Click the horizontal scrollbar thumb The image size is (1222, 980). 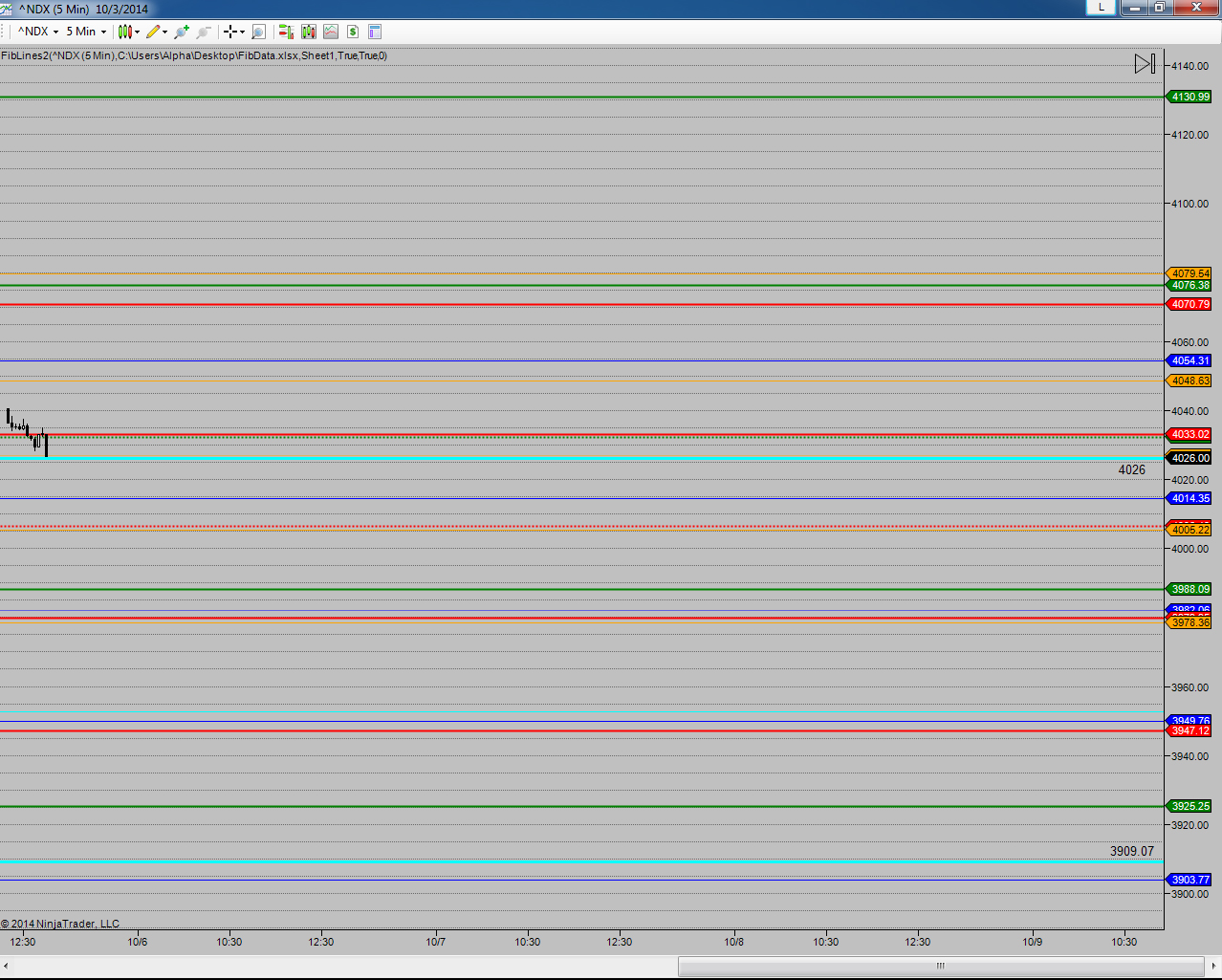[940, 966]
